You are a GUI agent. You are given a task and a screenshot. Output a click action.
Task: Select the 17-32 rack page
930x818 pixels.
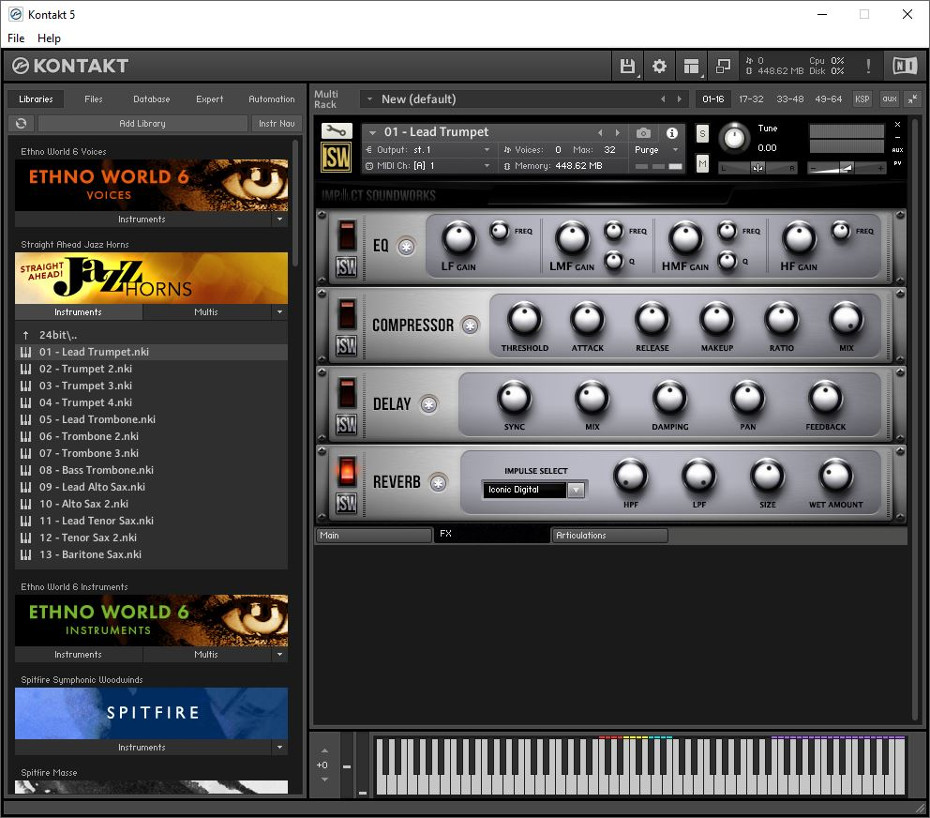click(751, 99)
